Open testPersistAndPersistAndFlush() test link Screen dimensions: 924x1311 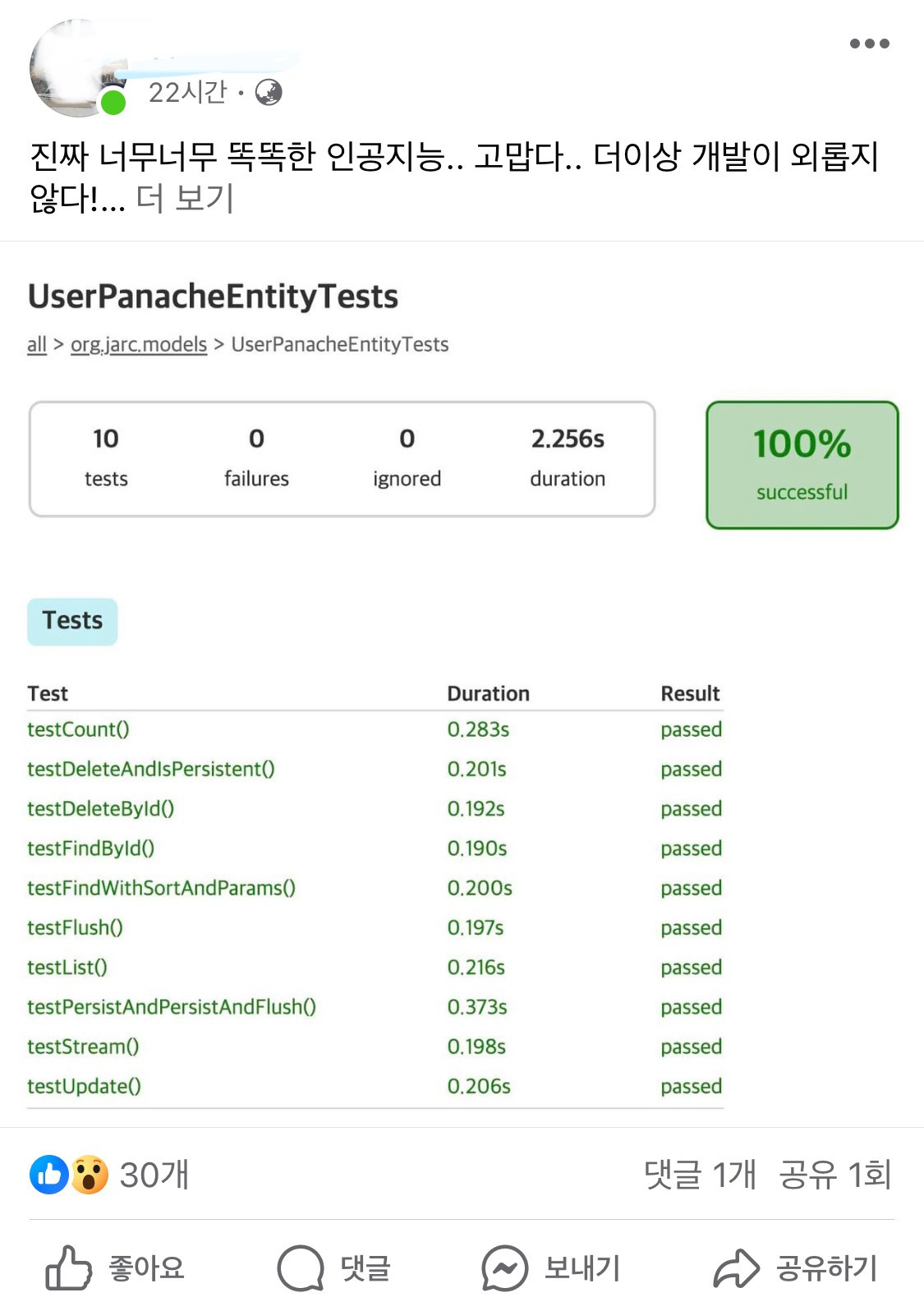[x=172, y=1007]
